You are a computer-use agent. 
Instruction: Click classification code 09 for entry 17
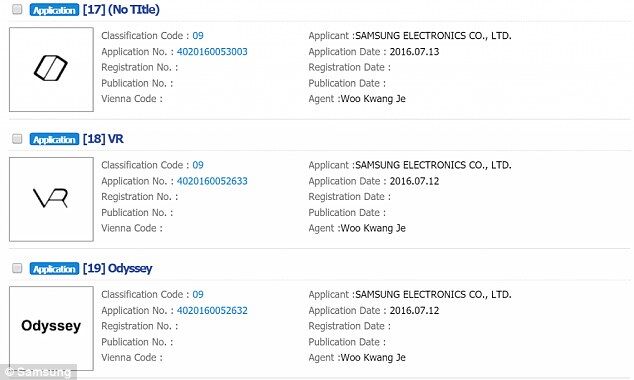[x=198, y=36]
